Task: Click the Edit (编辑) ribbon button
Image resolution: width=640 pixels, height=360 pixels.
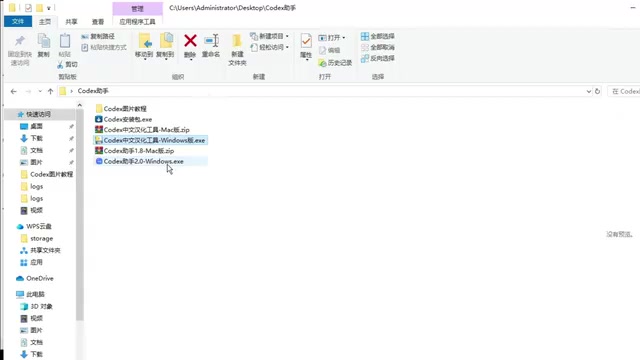Action: coord(329,50)
